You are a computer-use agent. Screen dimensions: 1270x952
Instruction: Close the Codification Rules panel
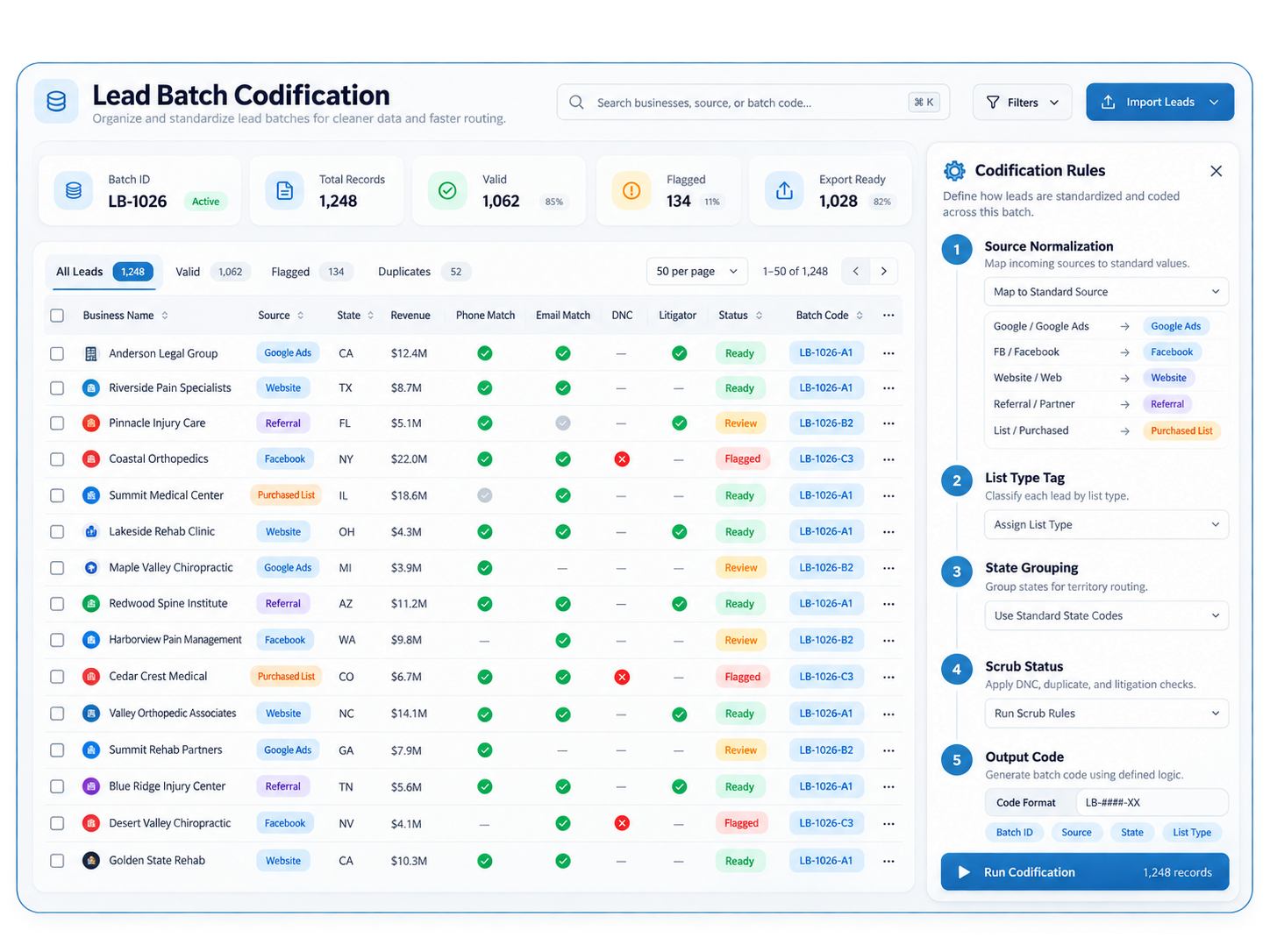(1216, 171)
